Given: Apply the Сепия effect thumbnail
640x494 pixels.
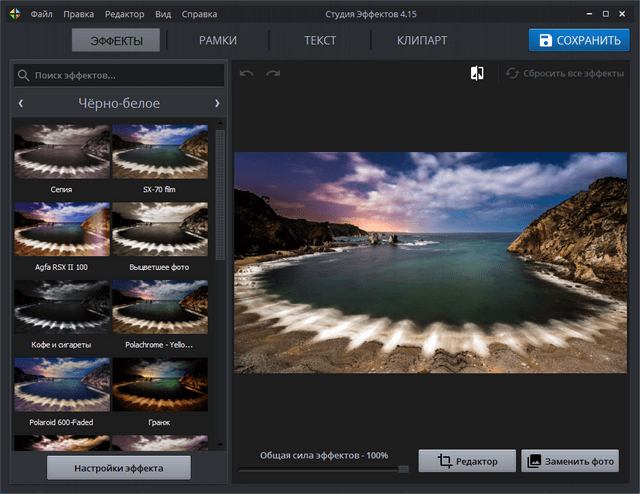Looking at the screenshot, I should pos(61,151).
